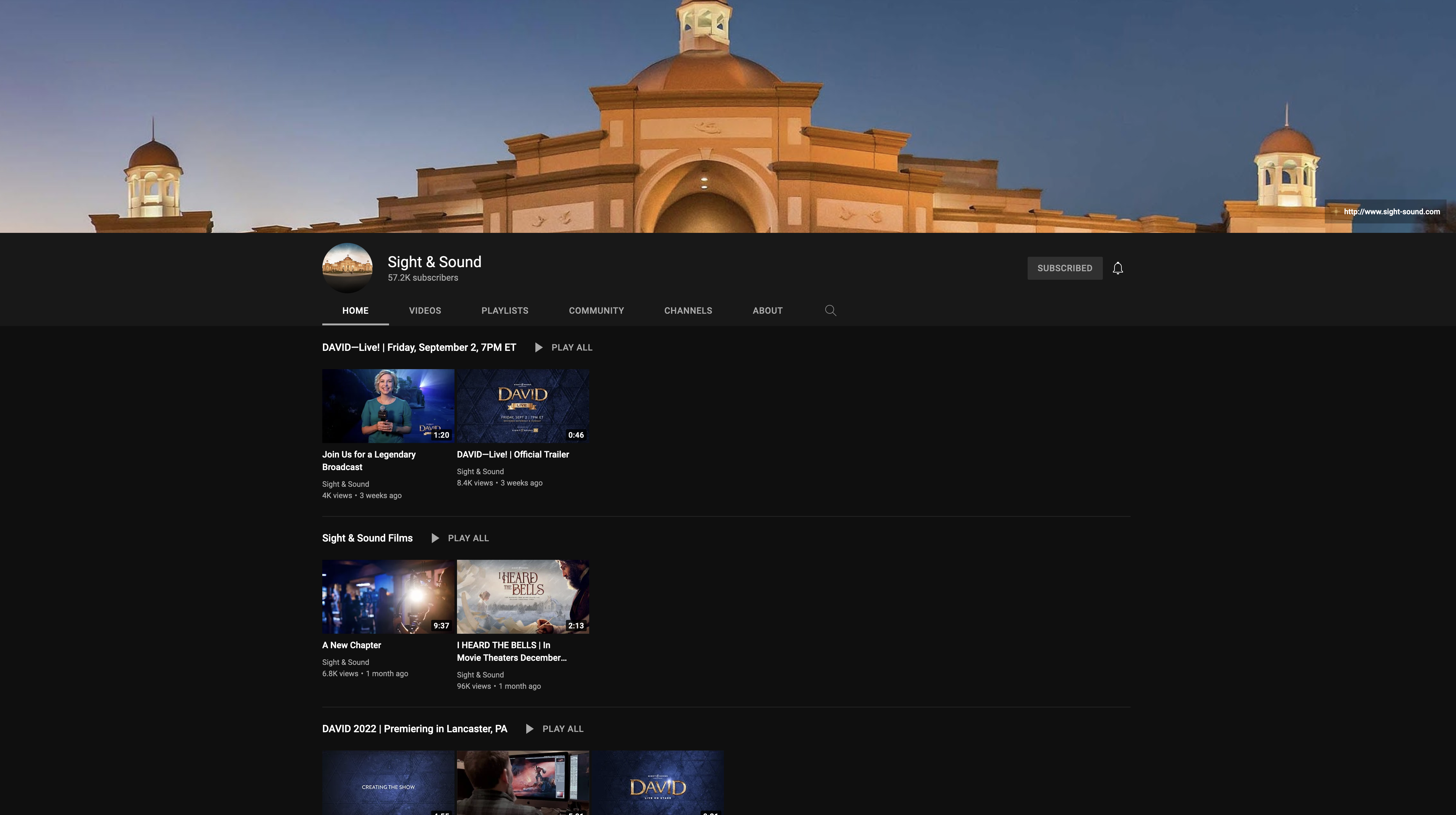The height and width of the screenshot is (815, 1456).
Task: Click Sight & Sound under I Heard the Bells
Action: coord(480,675)
